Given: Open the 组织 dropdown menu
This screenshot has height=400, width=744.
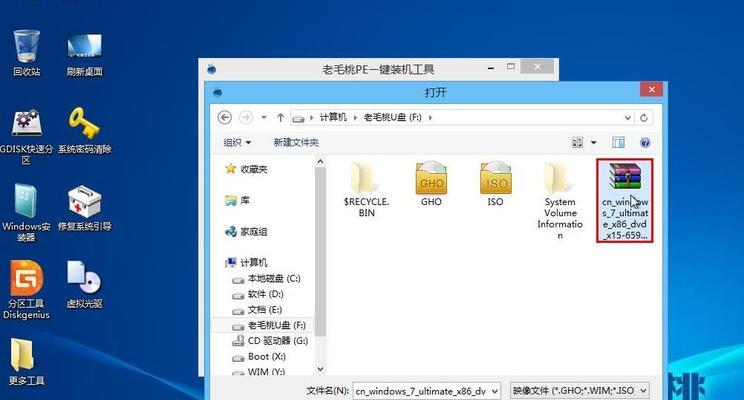Looking at the screenshot, I should click(x=237, y=142).
